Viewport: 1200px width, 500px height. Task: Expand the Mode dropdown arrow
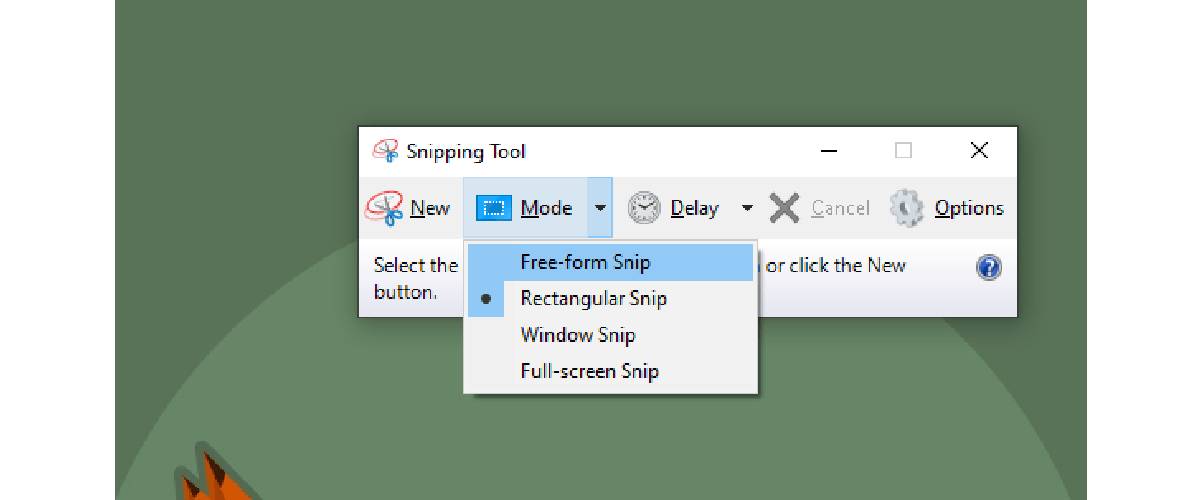click(599, 208)
